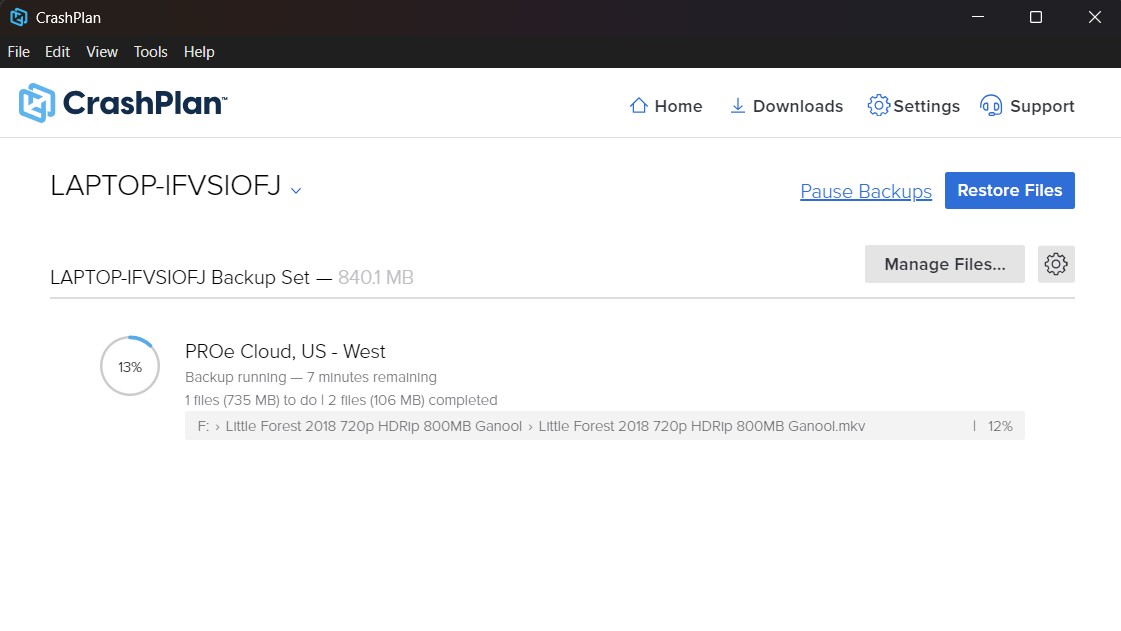The image size is (1121, 631).
Task: Open the Home screen
Action: click(666, 105)
